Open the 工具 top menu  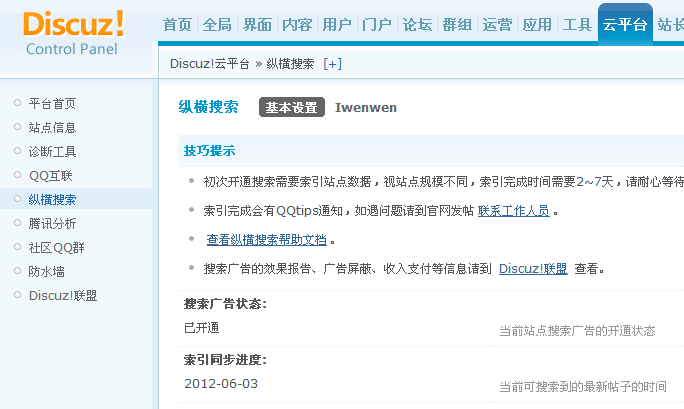[577, 25]
